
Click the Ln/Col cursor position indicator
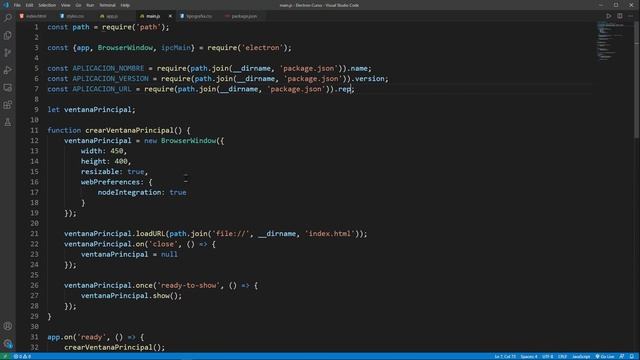(505, 356)
